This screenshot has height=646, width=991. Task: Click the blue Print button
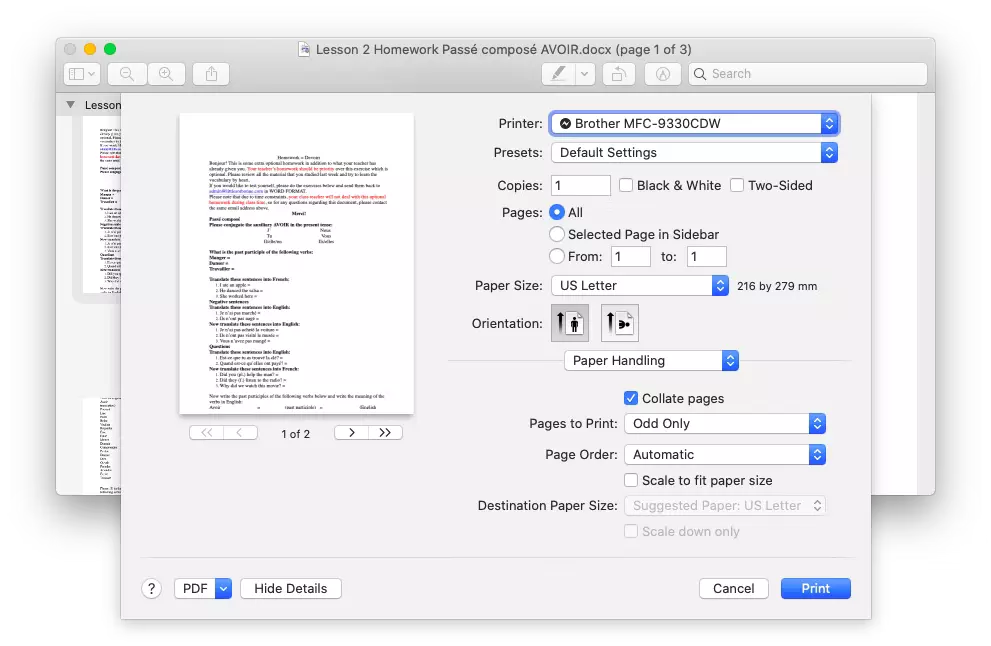[x=815, y=588]
